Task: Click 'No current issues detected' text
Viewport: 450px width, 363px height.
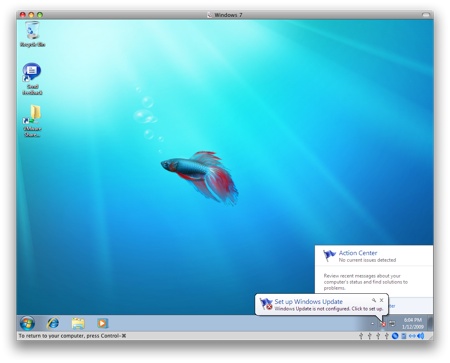Action: 367,260
